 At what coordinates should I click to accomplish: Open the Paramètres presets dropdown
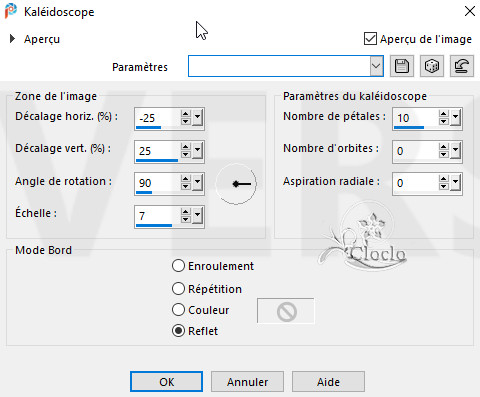[376, 66]
